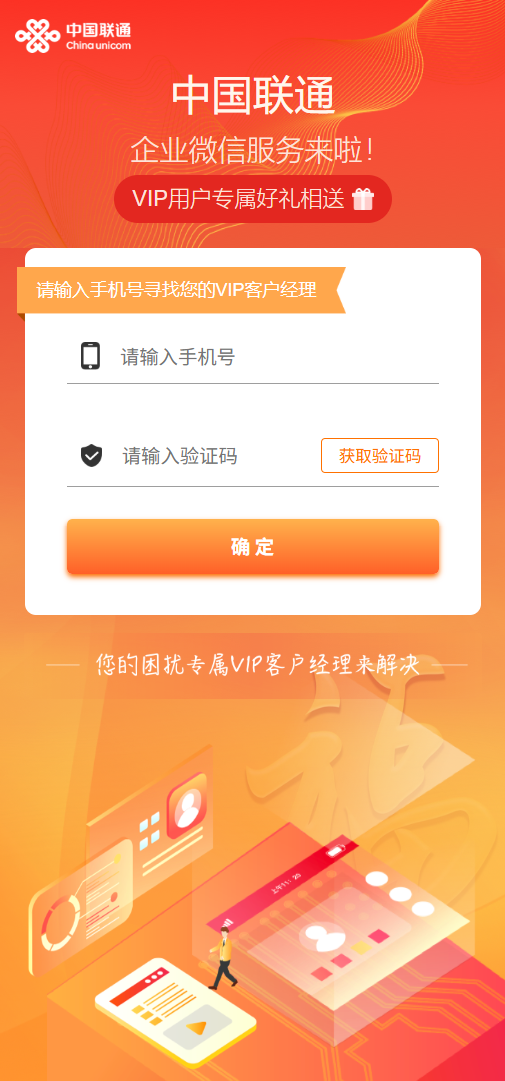Click the battery icon on illustrated phone screen
The width and height of the screenshot is (505, 1081).
pyautogui.click(x=336, y=850)
